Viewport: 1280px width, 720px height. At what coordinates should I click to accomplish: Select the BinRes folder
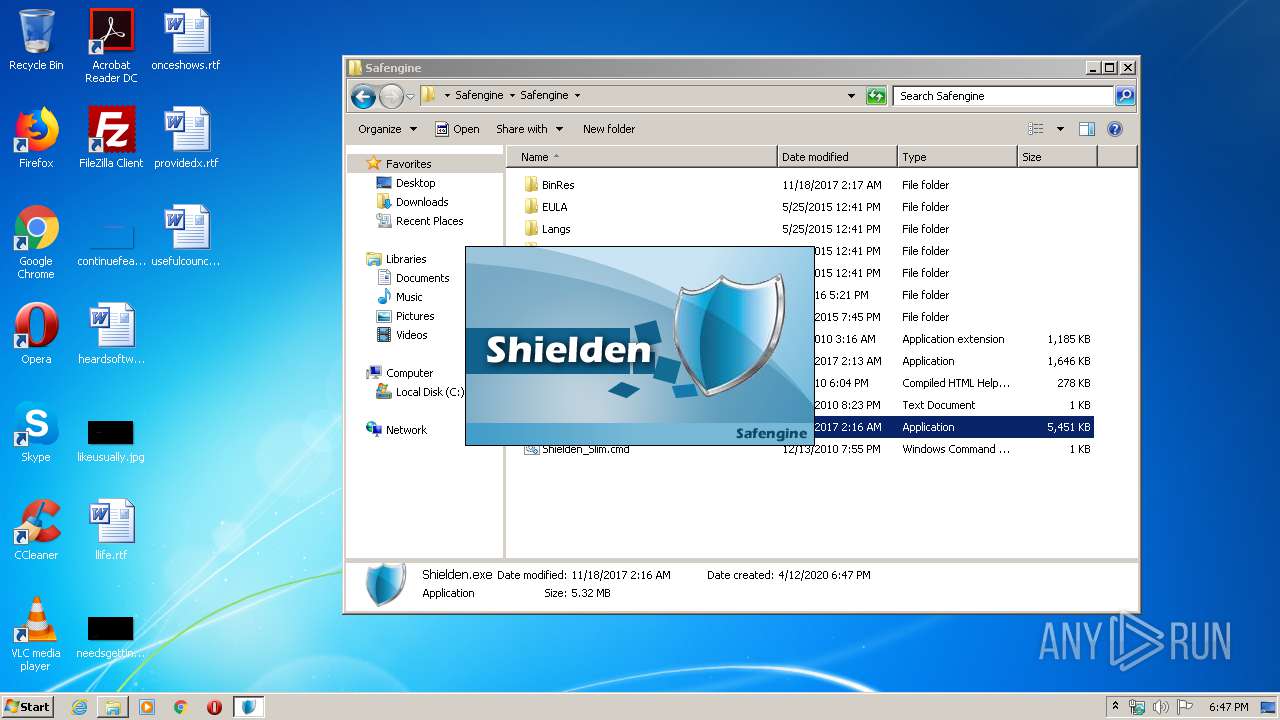[558, 185]
